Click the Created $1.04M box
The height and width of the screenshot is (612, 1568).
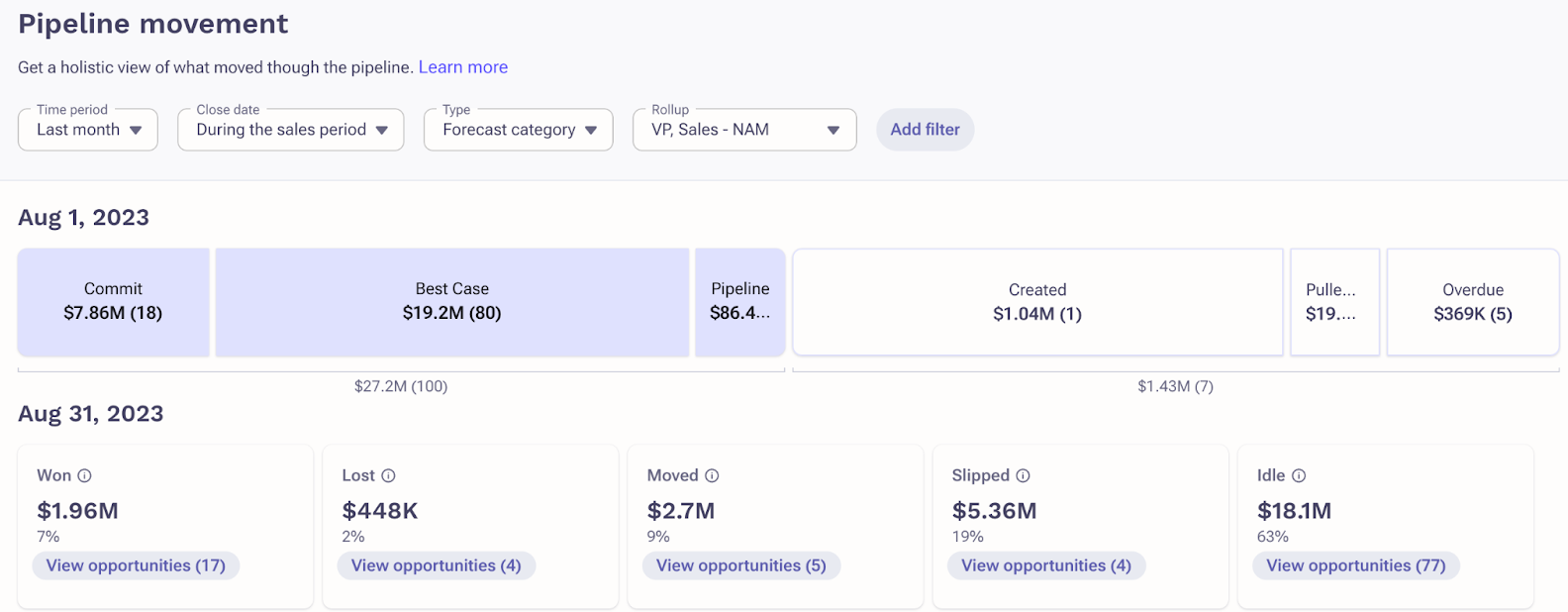point(1037,302)
